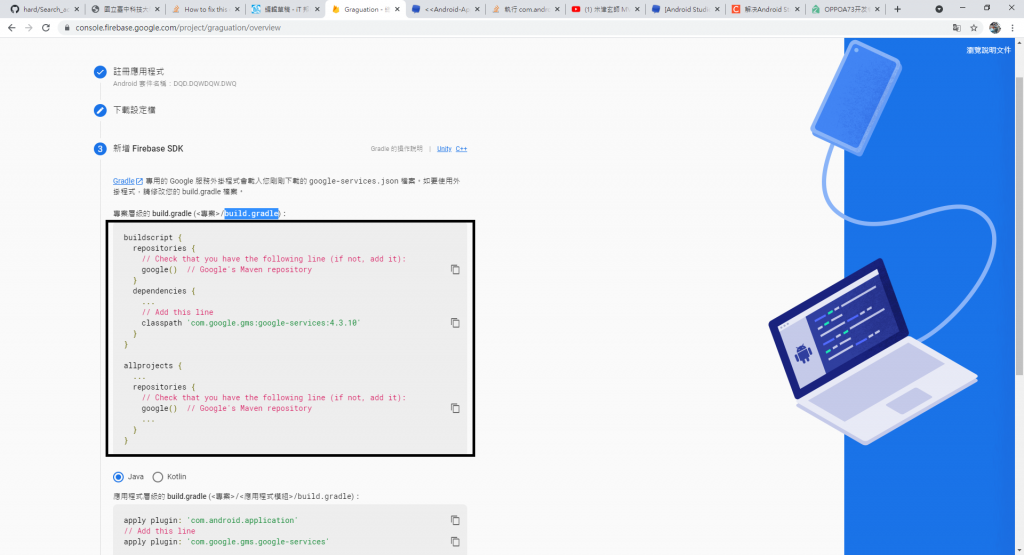Reload the Firebase console page
The height and width of the screenshot is (555, 1024).
pyautogui.click(x=46, y=27)
